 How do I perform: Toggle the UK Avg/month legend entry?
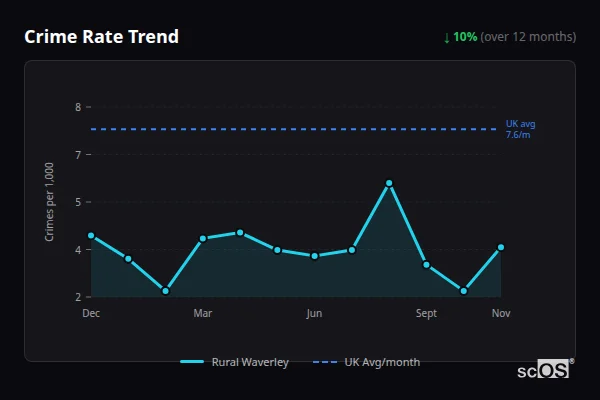coord(366,362)
